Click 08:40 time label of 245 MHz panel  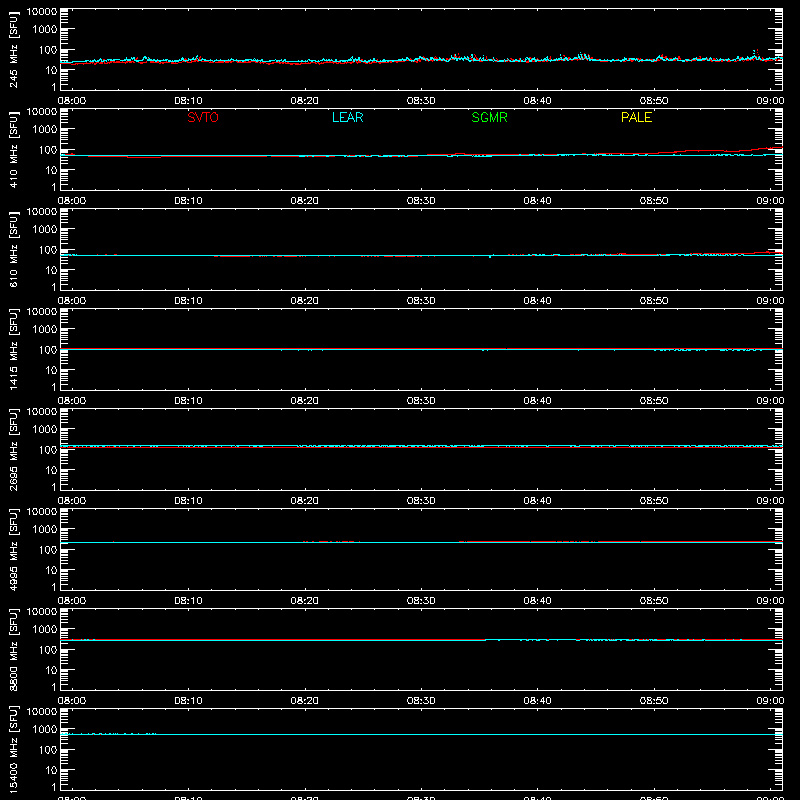coord(537,101)
